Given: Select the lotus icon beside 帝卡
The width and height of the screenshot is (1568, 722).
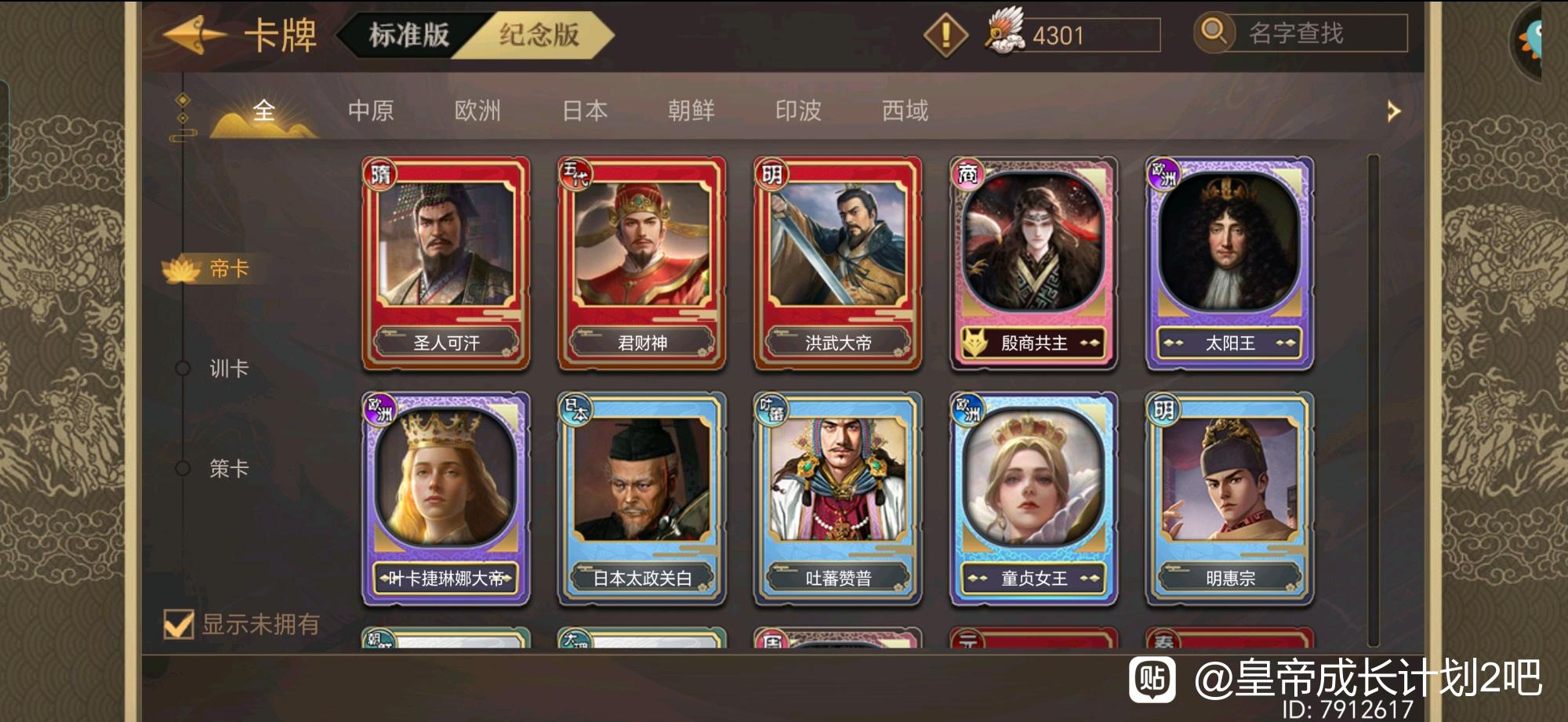Looking at the screenshot, I should (181, 270).
